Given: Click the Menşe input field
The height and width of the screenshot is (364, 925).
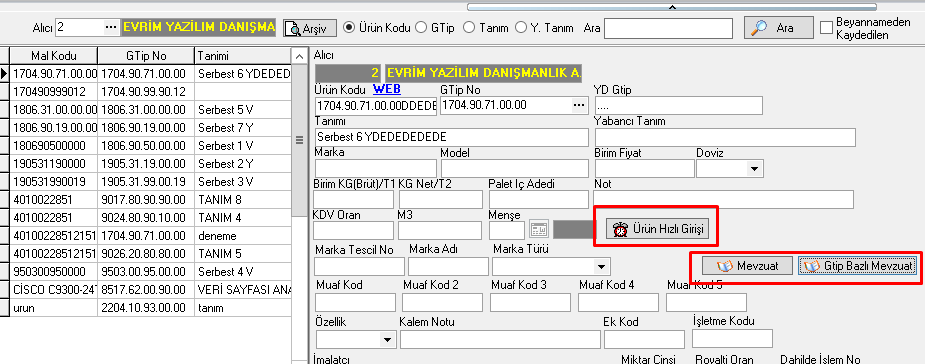Looking at the screenshot, I should pos(507,230).
